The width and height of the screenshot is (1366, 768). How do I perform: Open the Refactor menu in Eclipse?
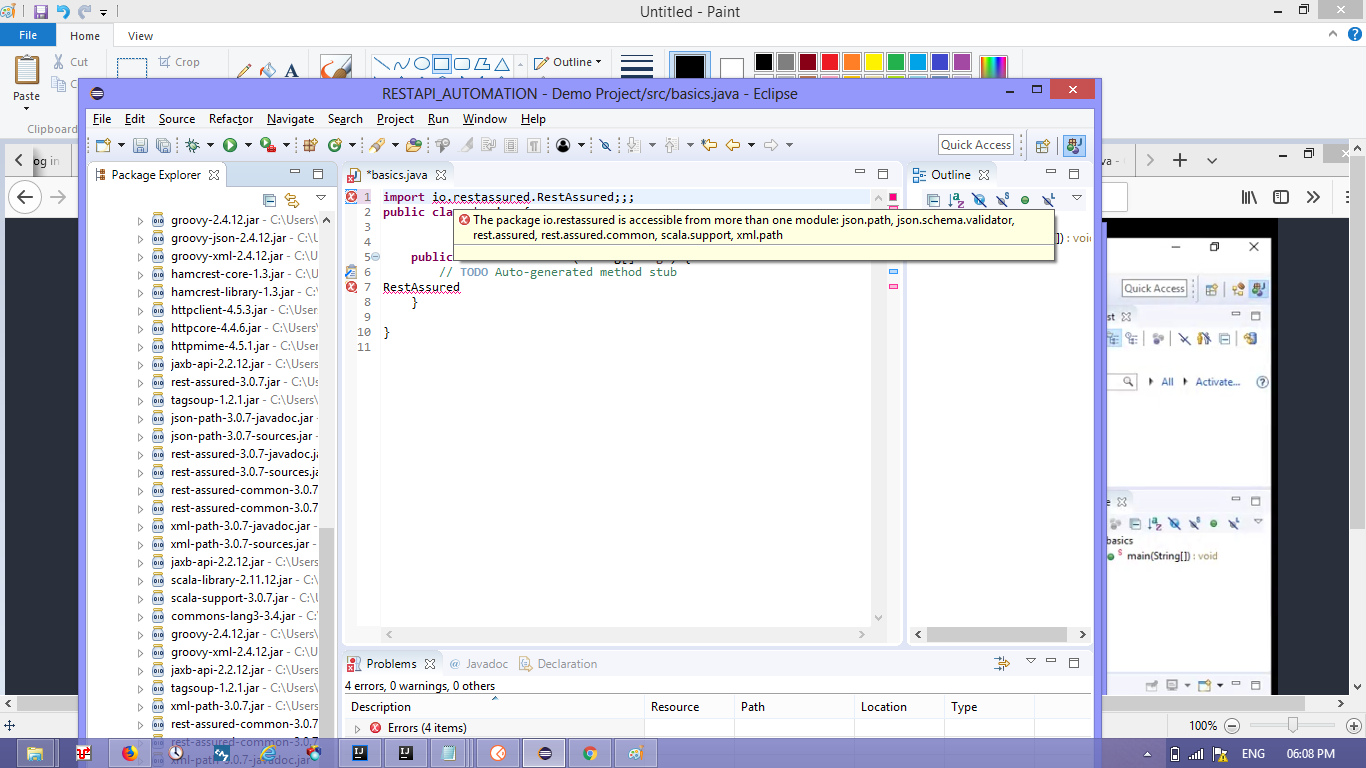pyautogui.click(x=231, y=119)
